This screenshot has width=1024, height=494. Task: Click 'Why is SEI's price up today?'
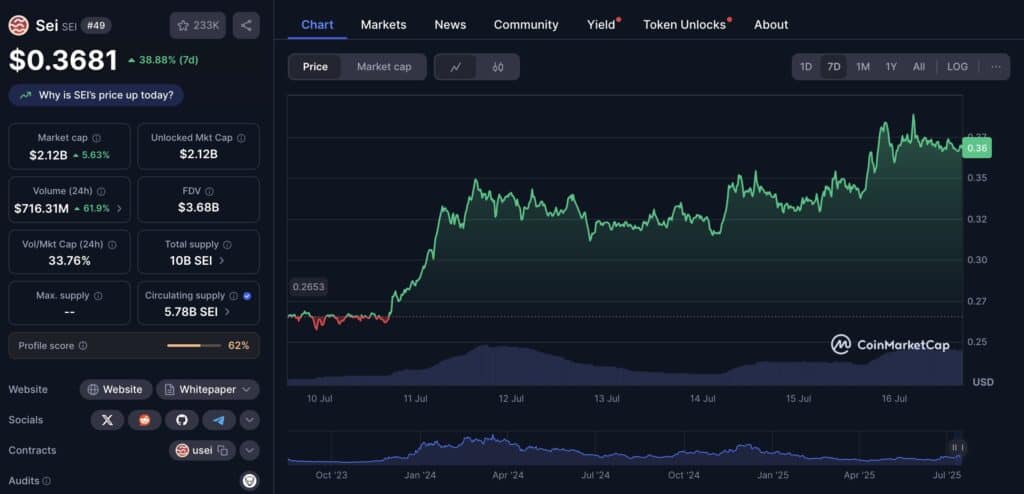pos(96,95)
